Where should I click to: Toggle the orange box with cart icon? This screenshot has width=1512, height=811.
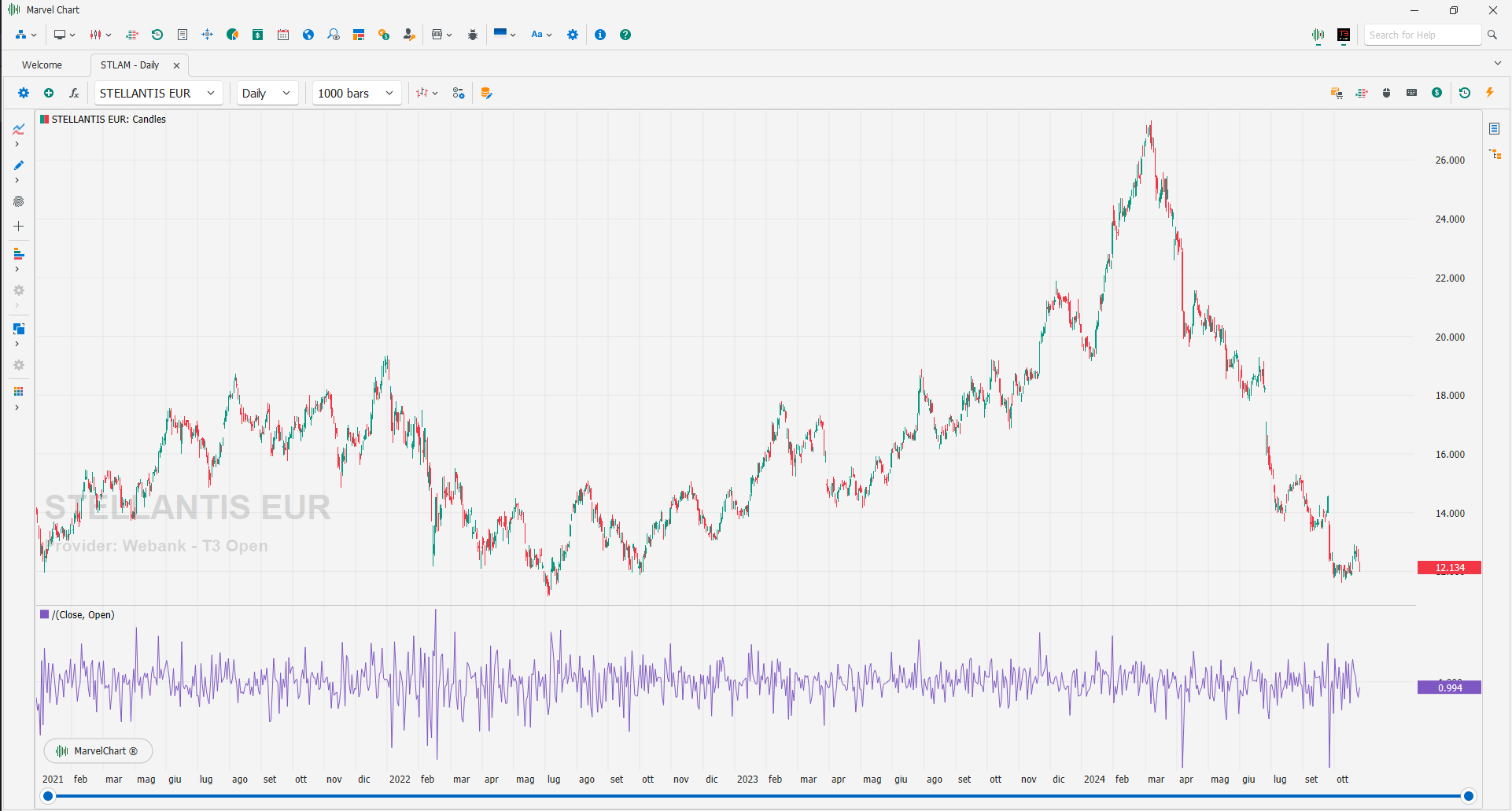(x=1337, y=93)
